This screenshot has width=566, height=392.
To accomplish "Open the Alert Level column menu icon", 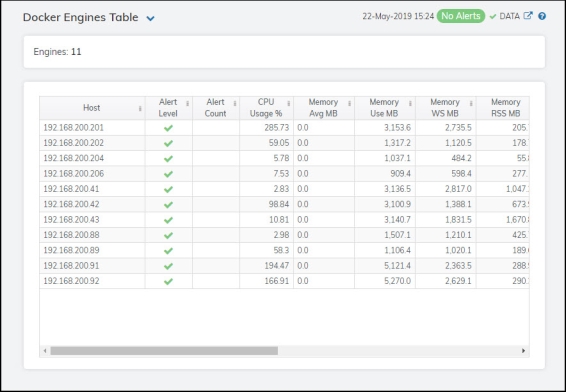I will tap(187, 104).
